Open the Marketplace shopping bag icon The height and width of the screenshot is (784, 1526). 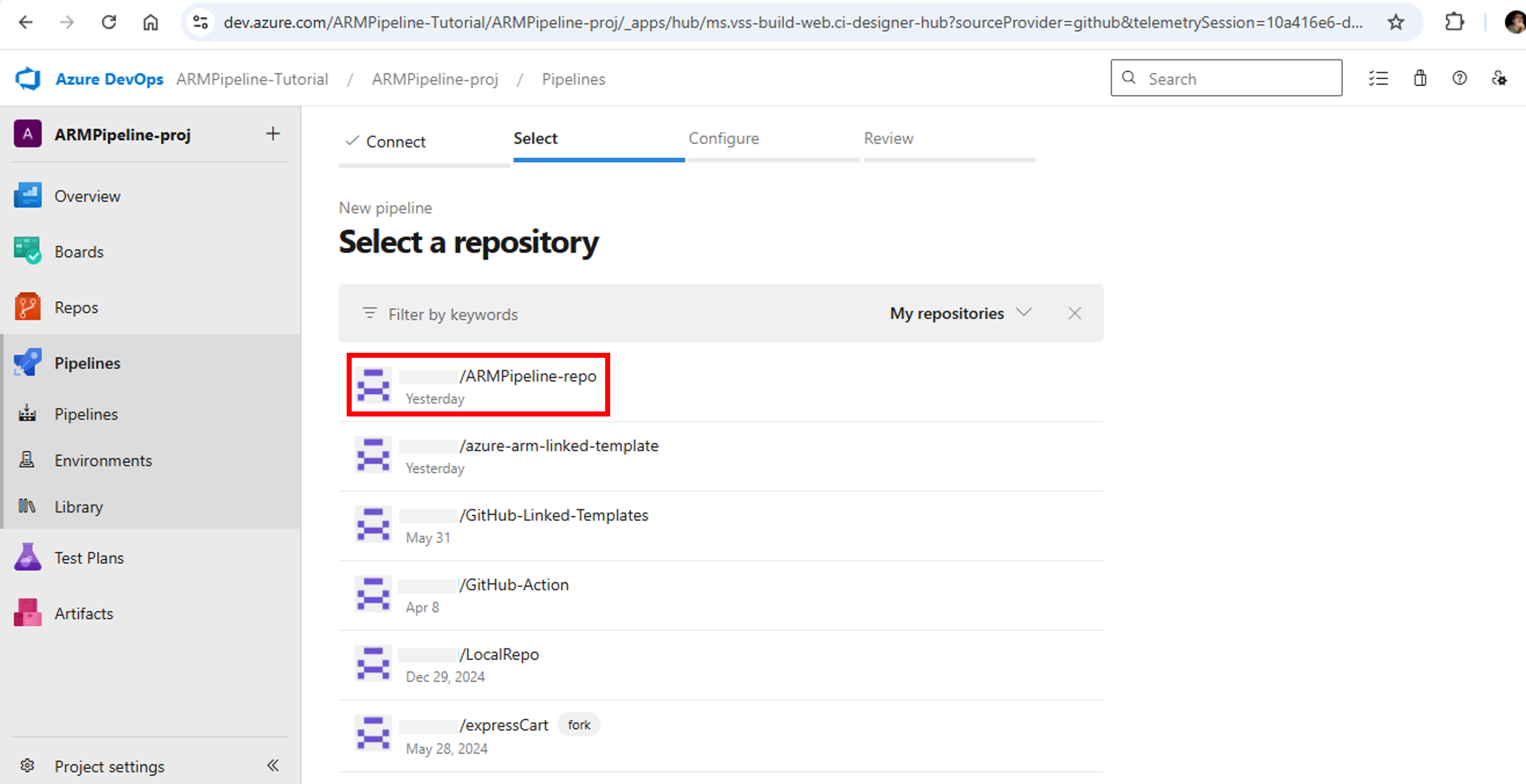coord(1419,78)
